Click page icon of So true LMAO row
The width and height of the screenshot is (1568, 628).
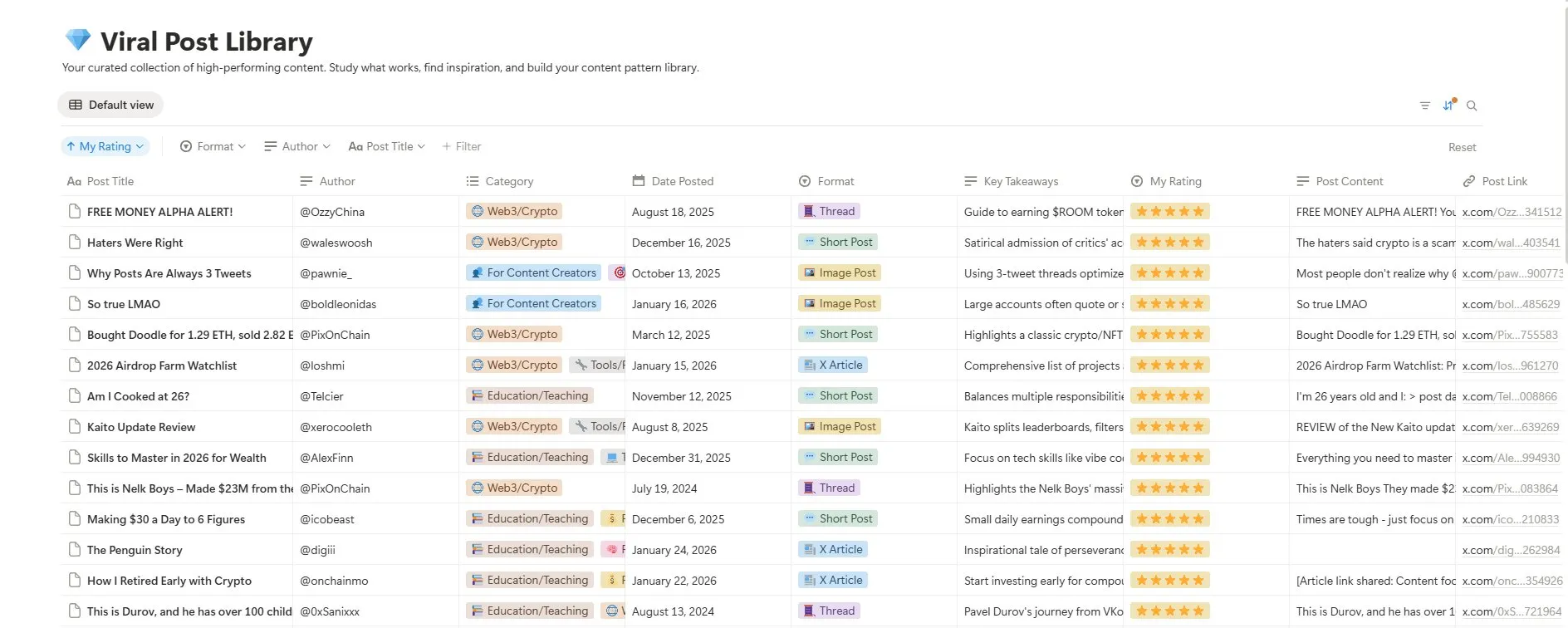75,303
